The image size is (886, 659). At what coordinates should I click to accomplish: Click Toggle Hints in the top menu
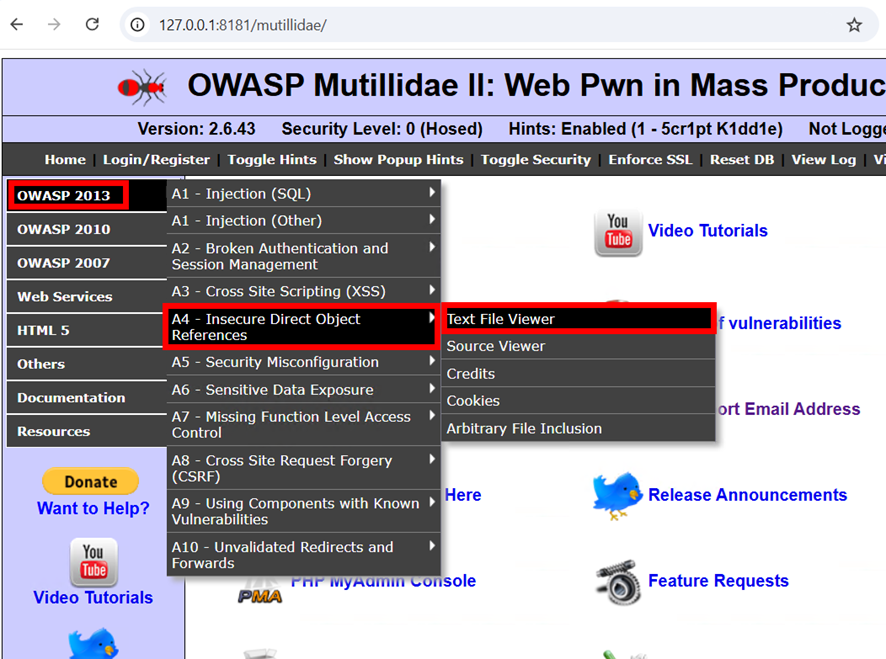(x=272, y=159)
